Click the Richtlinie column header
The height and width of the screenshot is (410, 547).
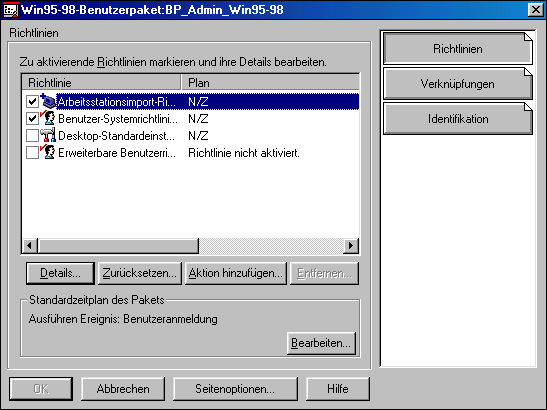click(102, 83)
